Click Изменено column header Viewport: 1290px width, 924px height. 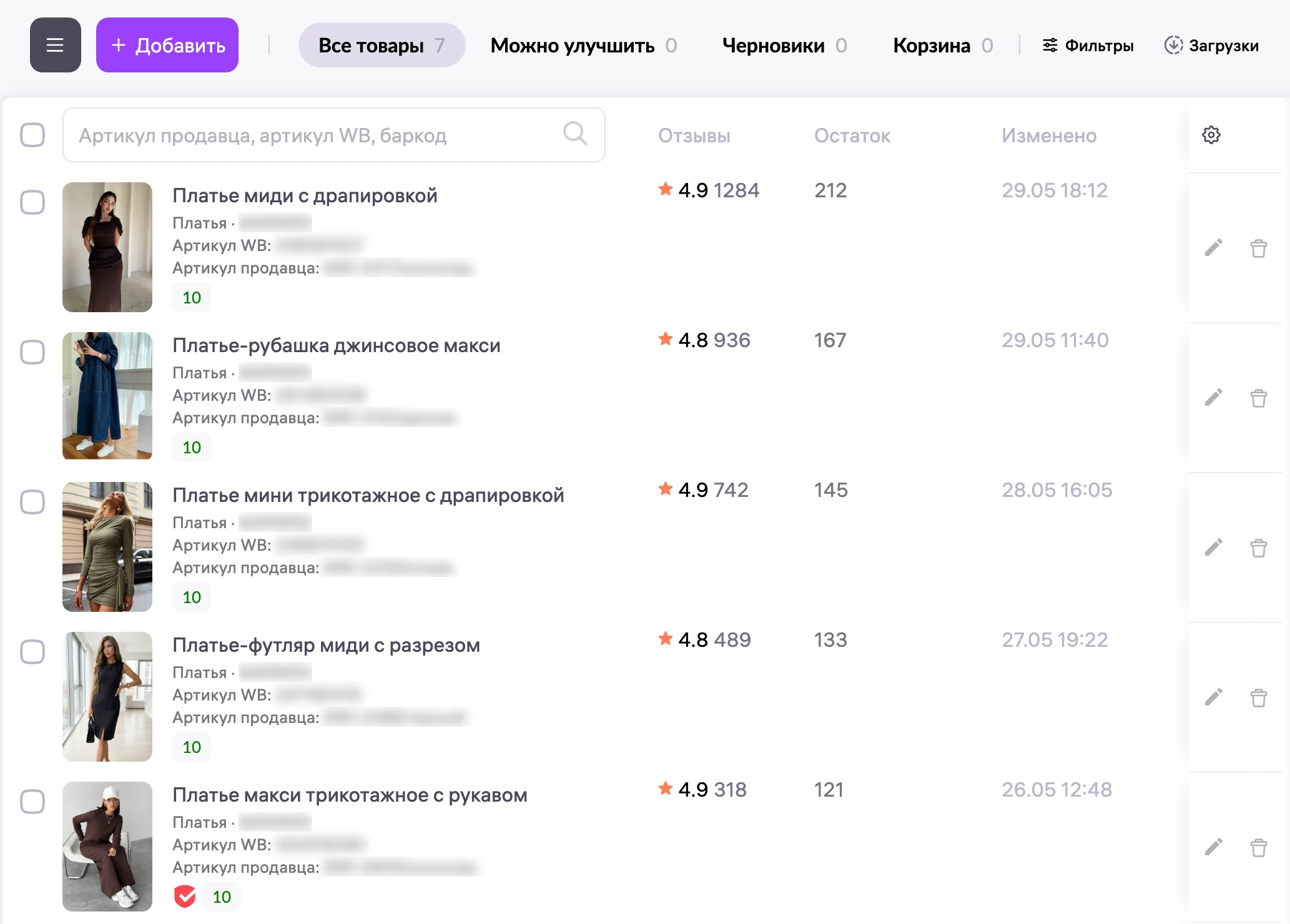click(x=1049, y=135)
